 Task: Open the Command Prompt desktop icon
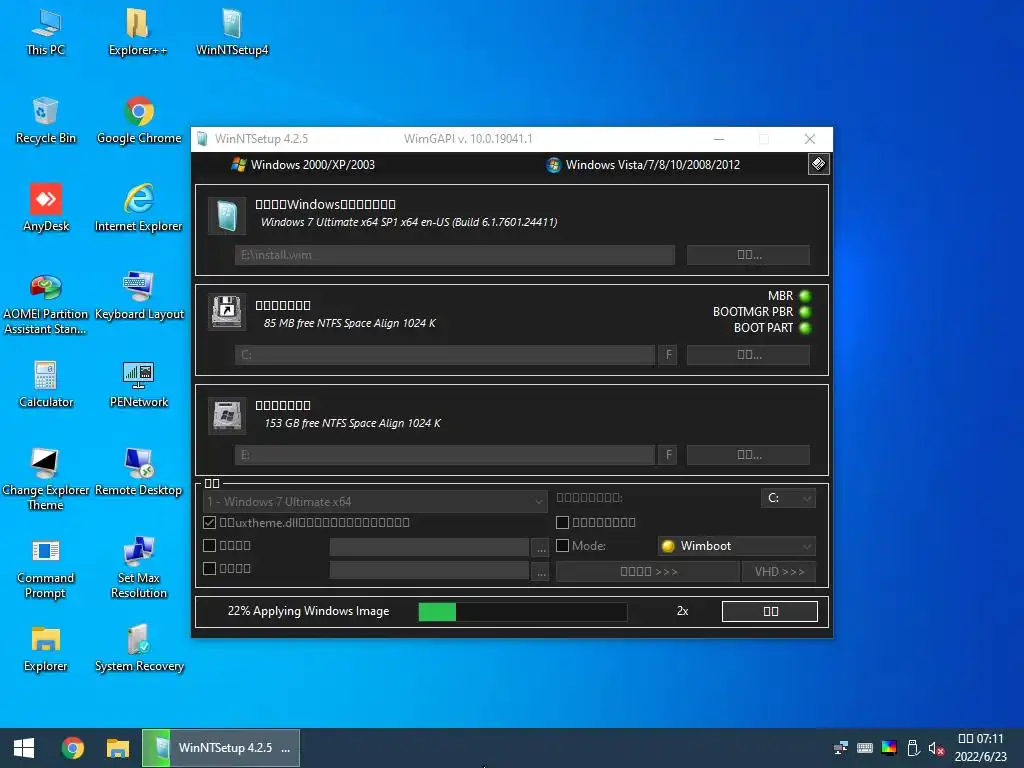[x=46, y=568]
